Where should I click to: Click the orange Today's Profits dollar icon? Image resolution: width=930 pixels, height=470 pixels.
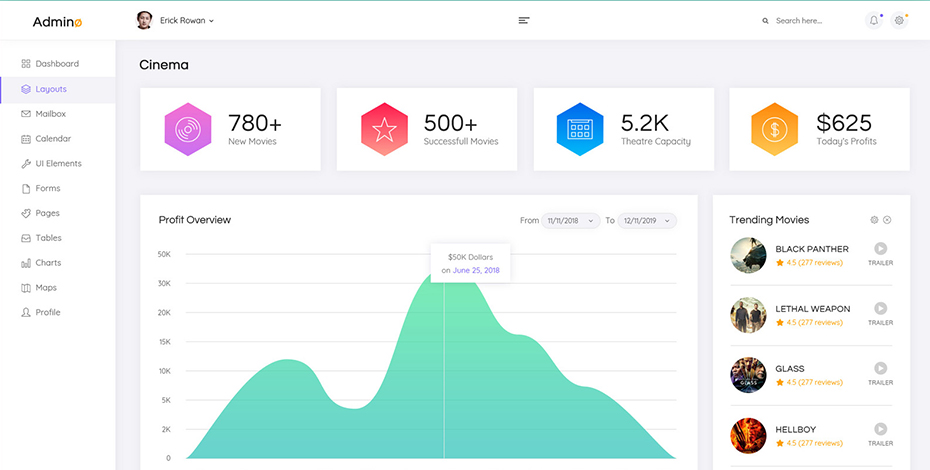coord(774,129)
